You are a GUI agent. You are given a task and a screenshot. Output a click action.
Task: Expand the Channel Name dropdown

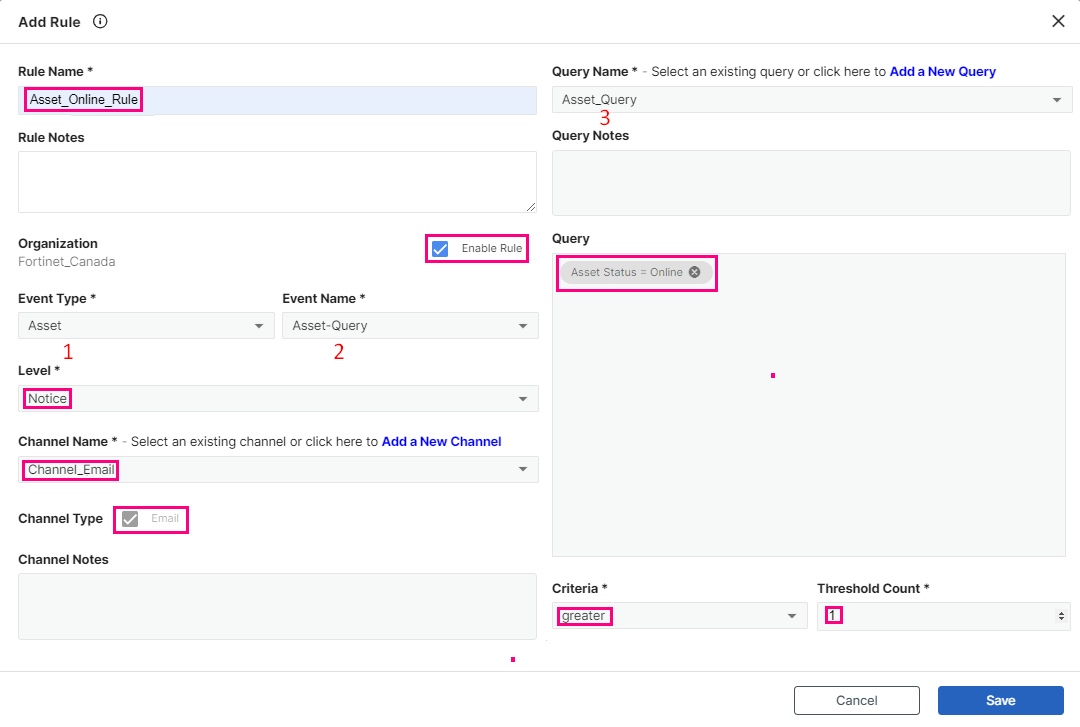point(278,470)
